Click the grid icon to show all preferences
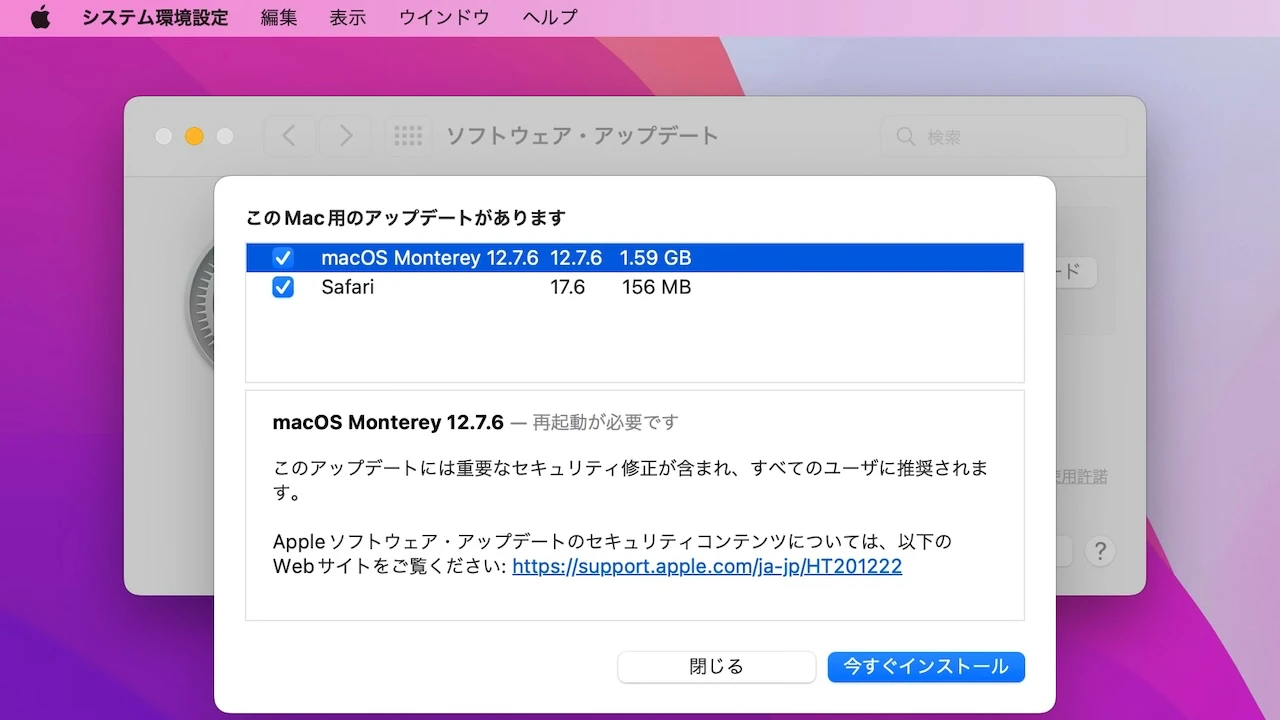1280x720 pixels. (408, 135)
